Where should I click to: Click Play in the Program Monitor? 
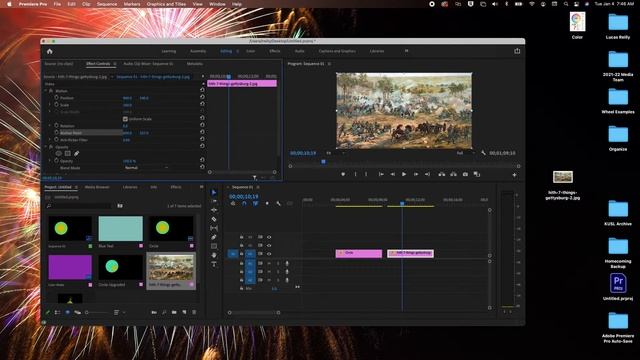coord(404,174)
